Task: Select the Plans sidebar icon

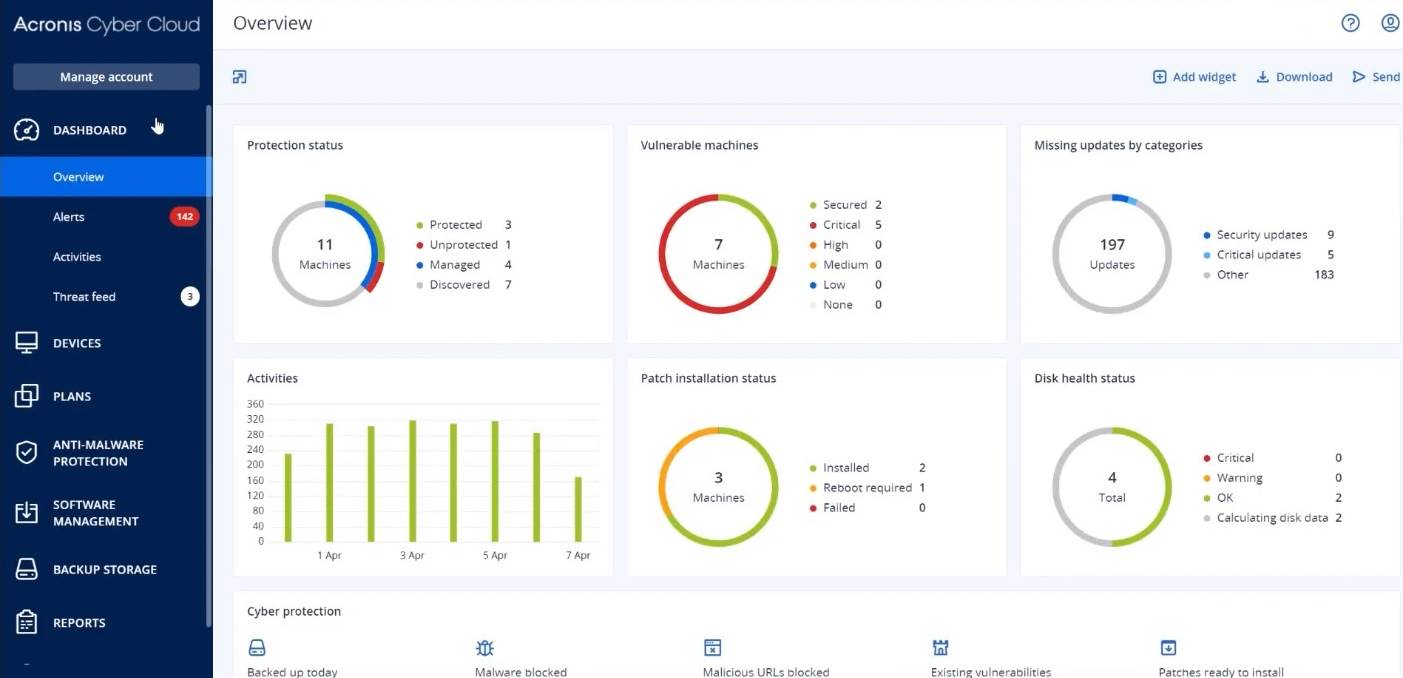Action: click(x=27, y=395)
